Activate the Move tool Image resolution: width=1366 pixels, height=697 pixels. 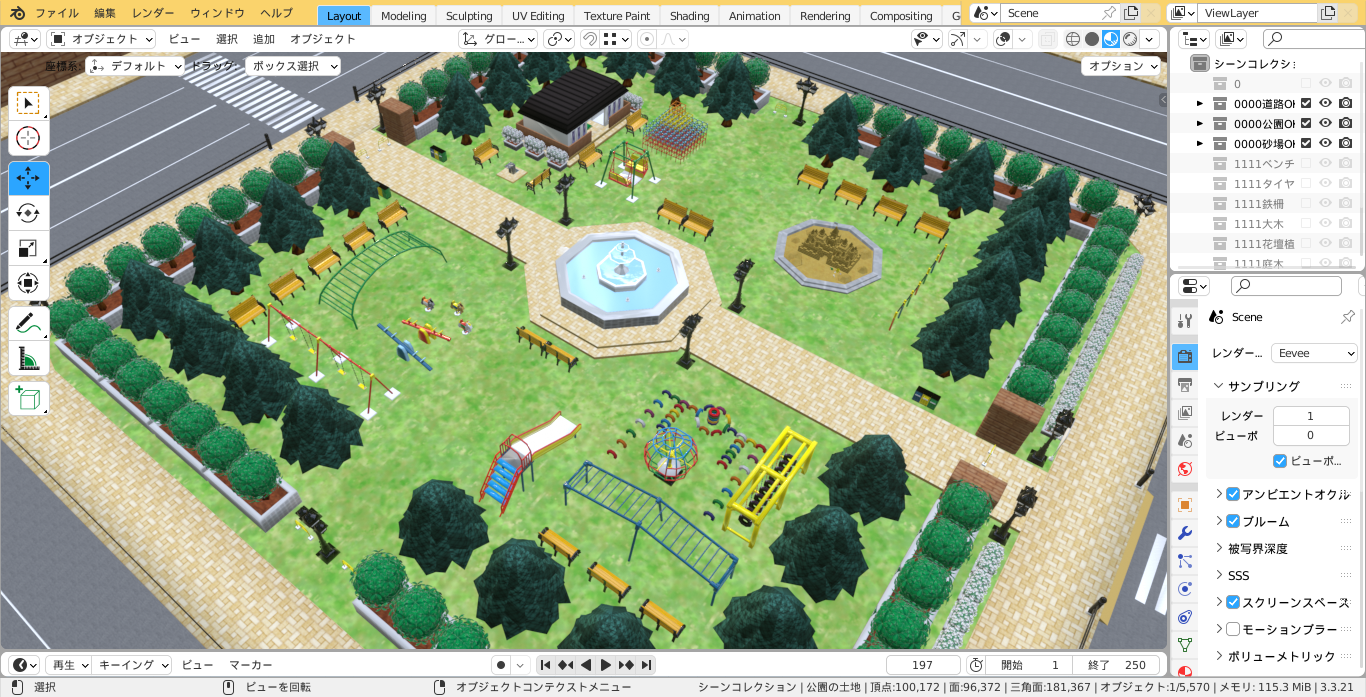coord(28,178)
